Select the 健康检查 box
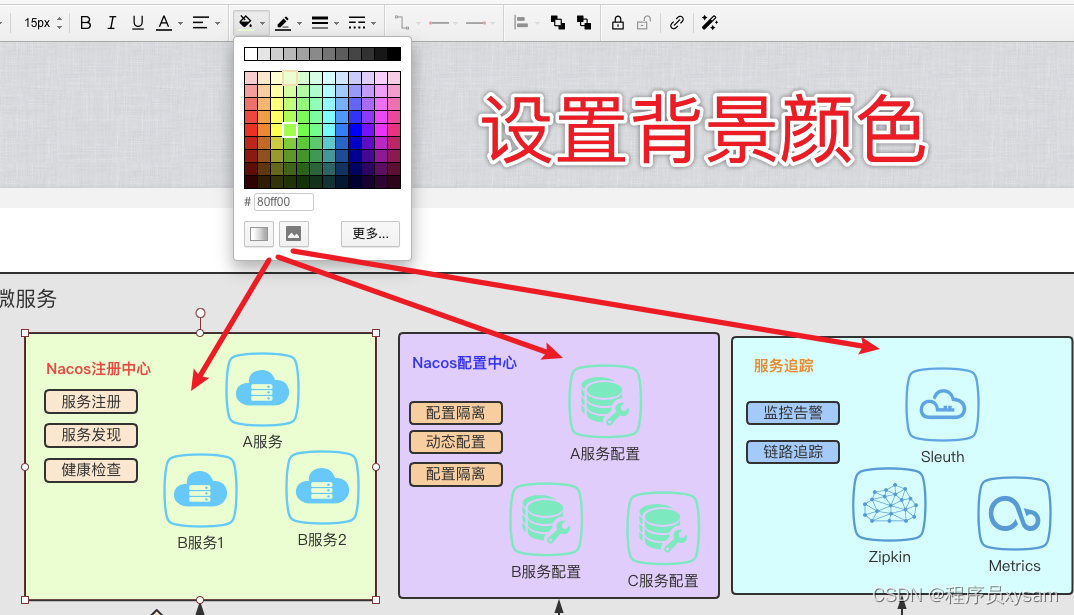The image size is (1074, 615). pyautogui.click(x=91, y=470)
